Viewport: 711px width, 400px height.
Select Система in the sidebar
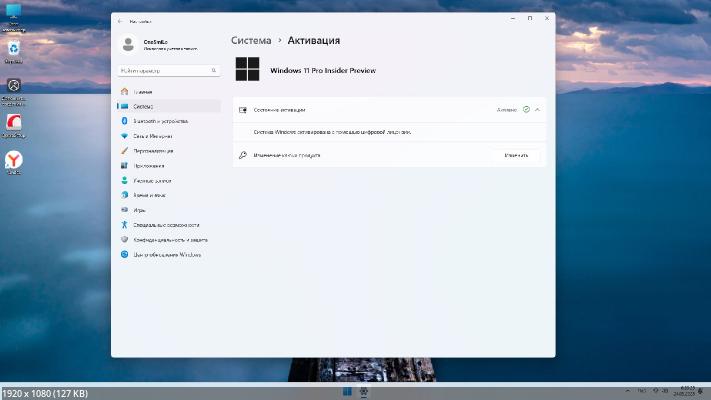click(x=169, y=106)
